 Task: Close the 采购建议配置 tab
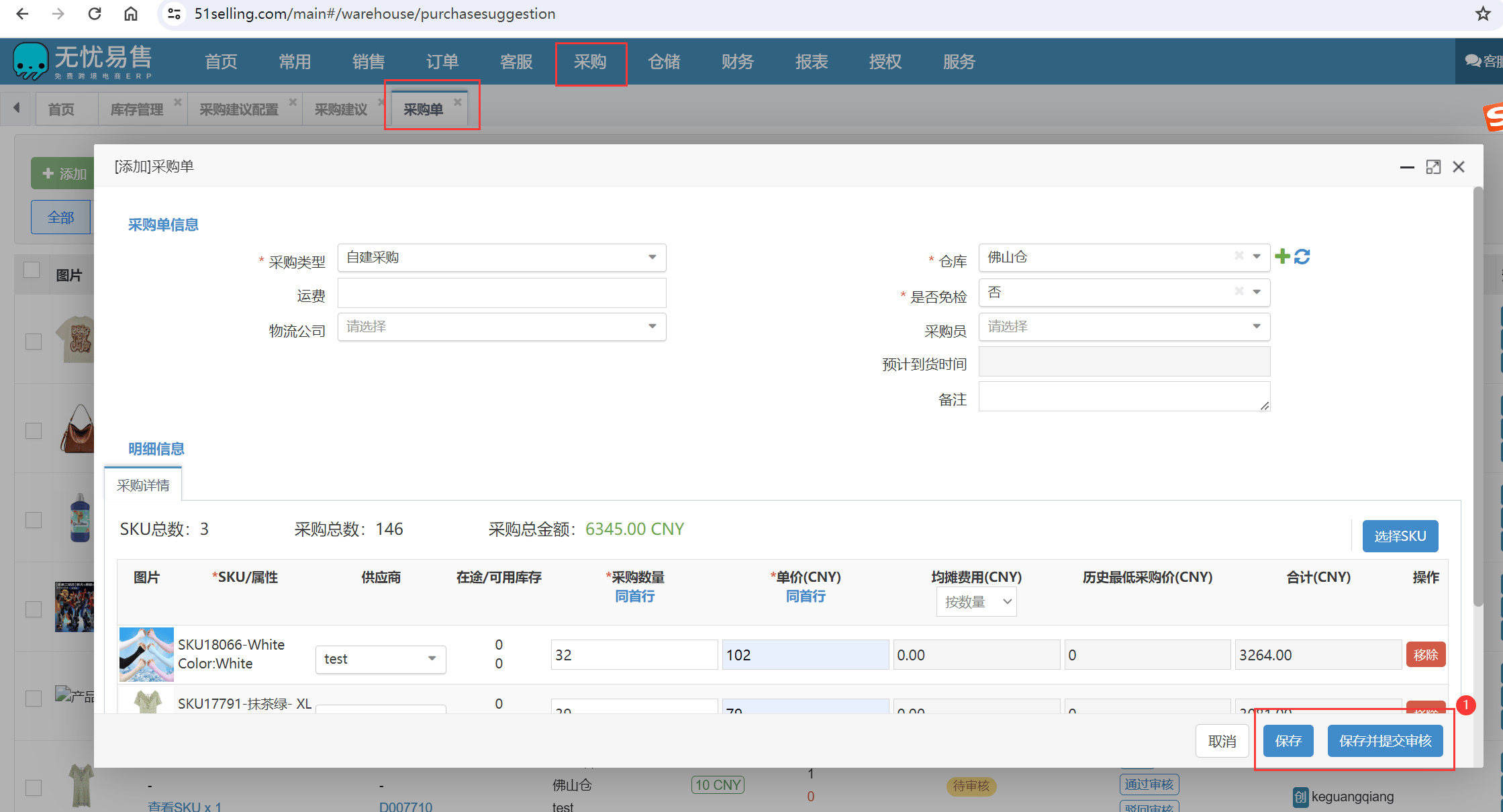[x=293, y=102]
